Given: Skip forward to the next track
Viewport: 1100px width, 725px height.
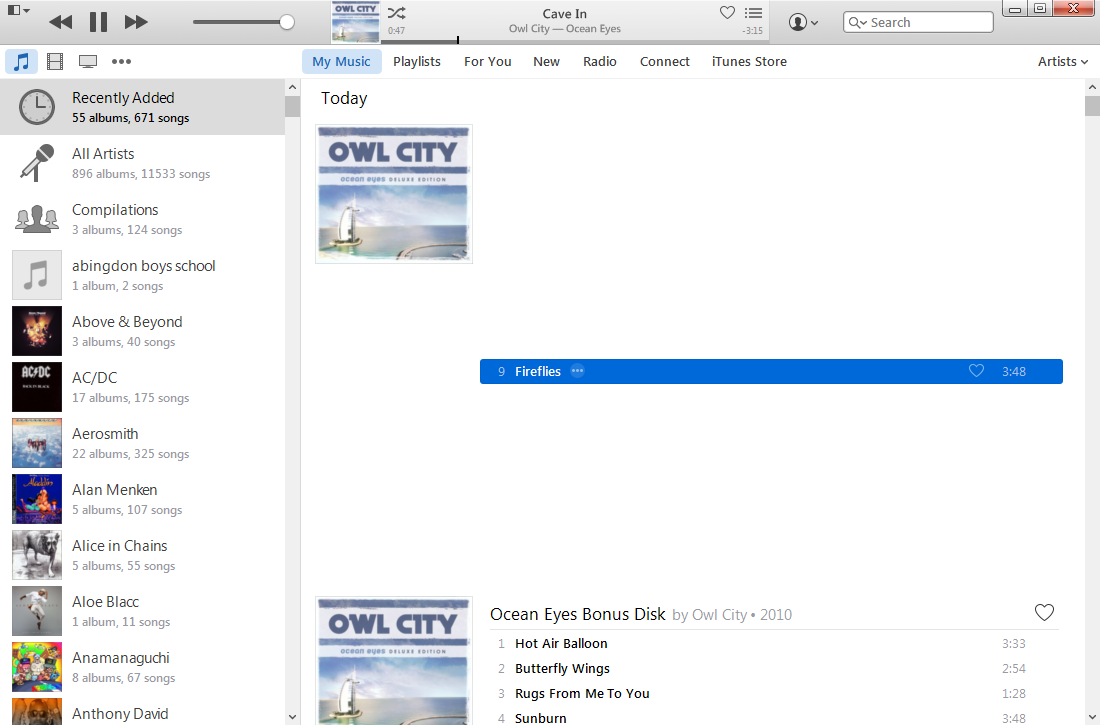Looking at the screenshot, I should pos(136,22).
